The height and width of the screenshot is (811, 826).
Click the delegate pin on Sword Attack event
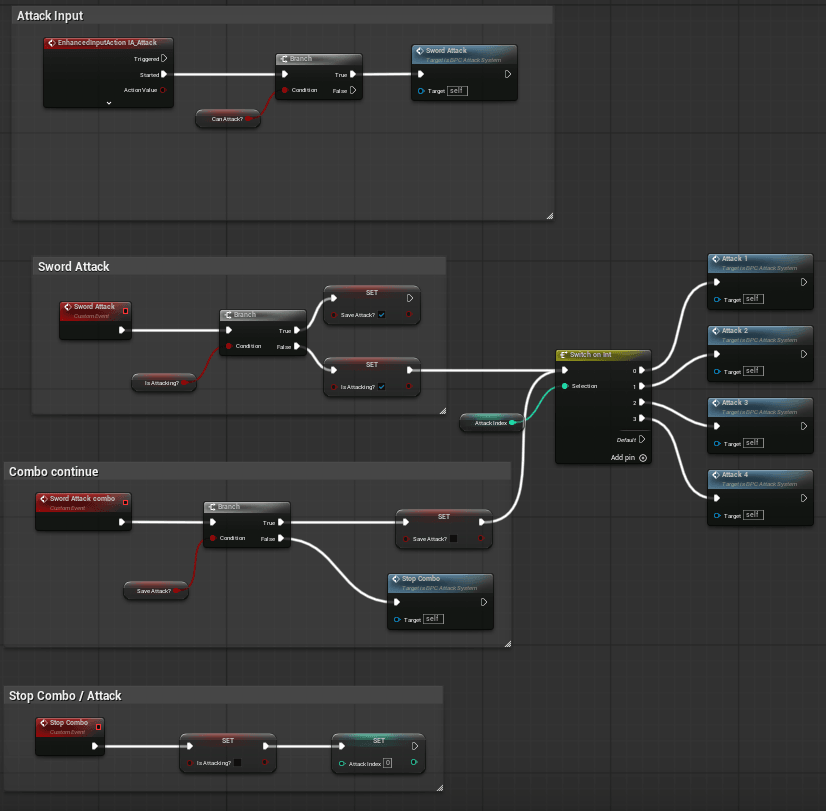[x=125, y=311]
